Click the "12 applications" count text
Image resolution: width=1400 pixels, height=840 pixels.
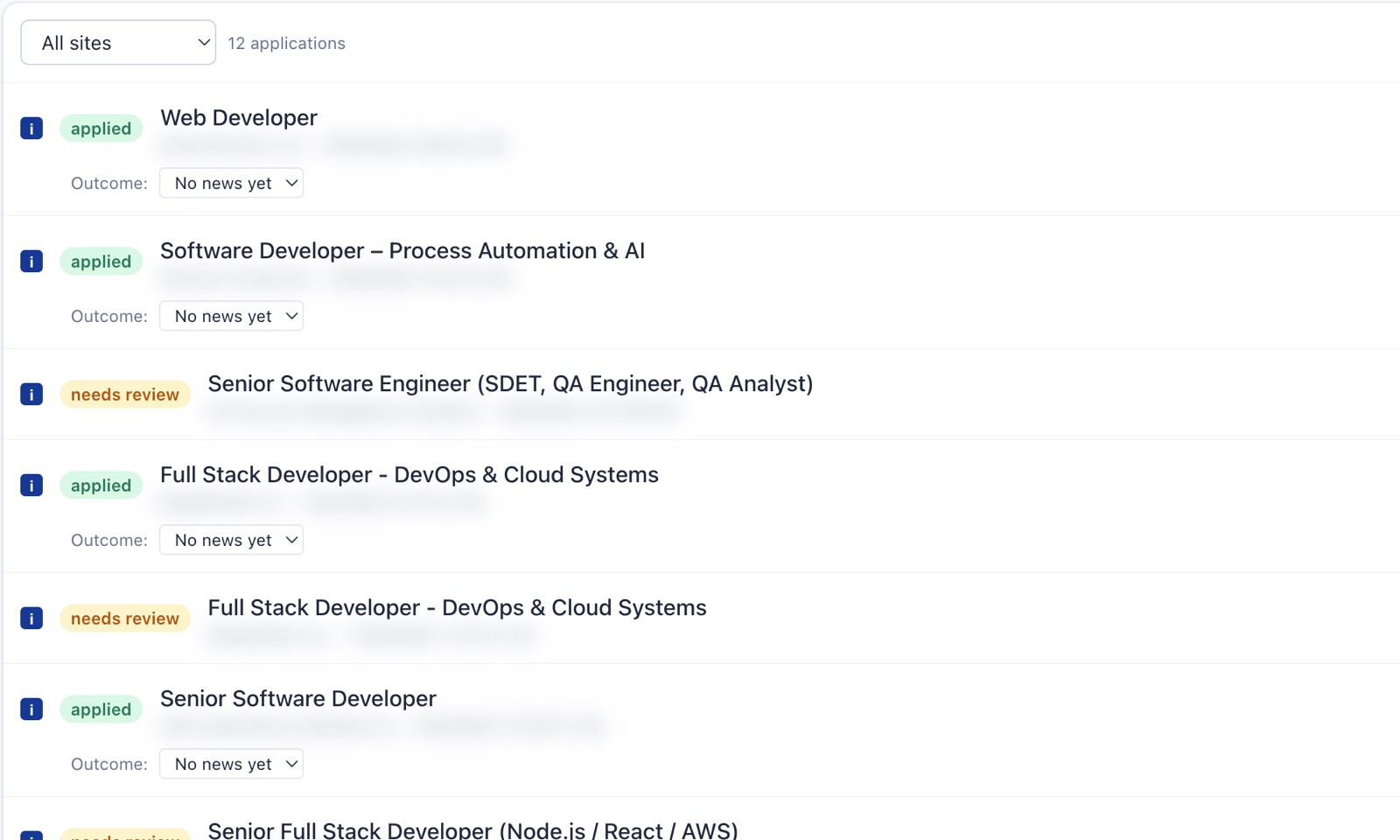point(286,43)
